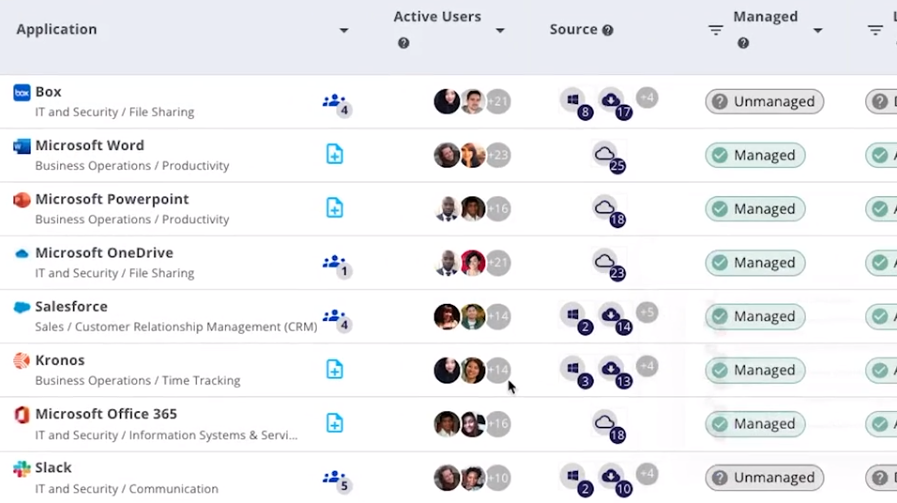Click the Kronos cloud download source icon

613,371
